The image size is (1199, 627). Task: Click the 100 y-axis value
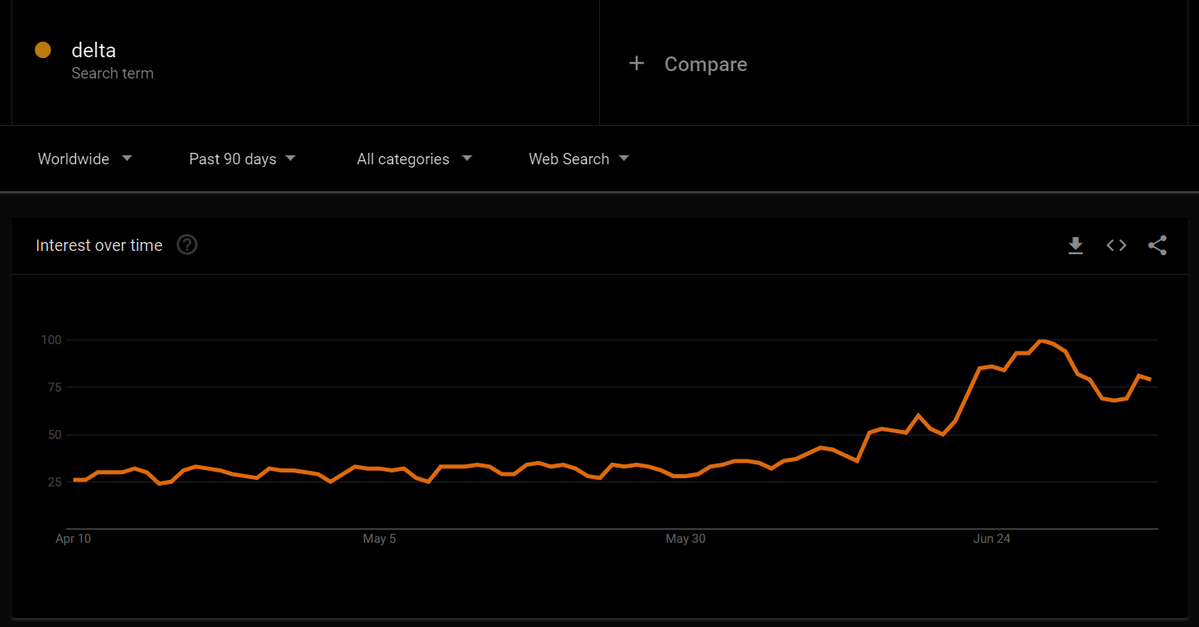click(x=51, y=339)
